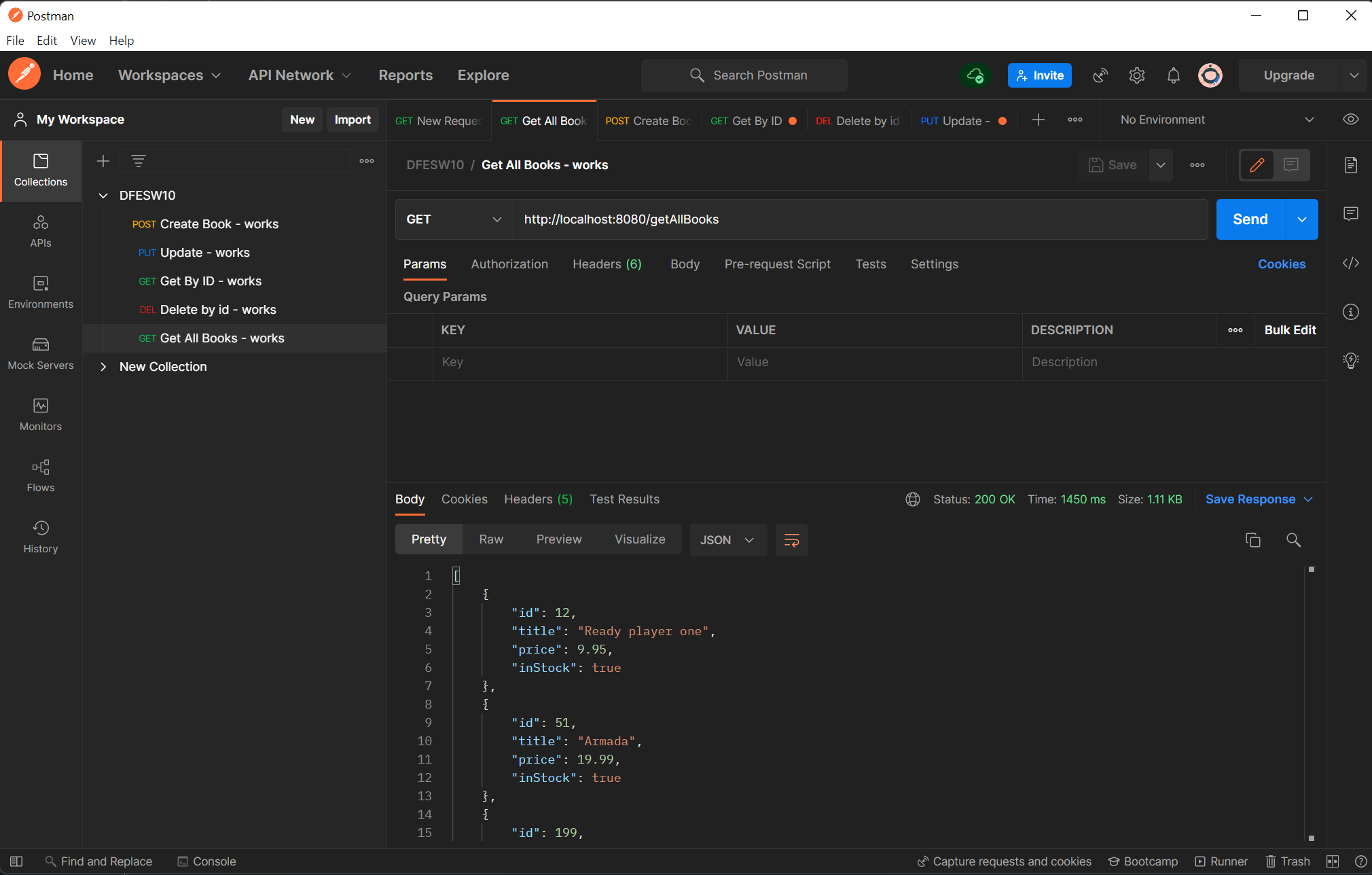Collapse the DFESW10 collection
The height and width of the screenshot is (875, 1372).
tap(103, 196)
